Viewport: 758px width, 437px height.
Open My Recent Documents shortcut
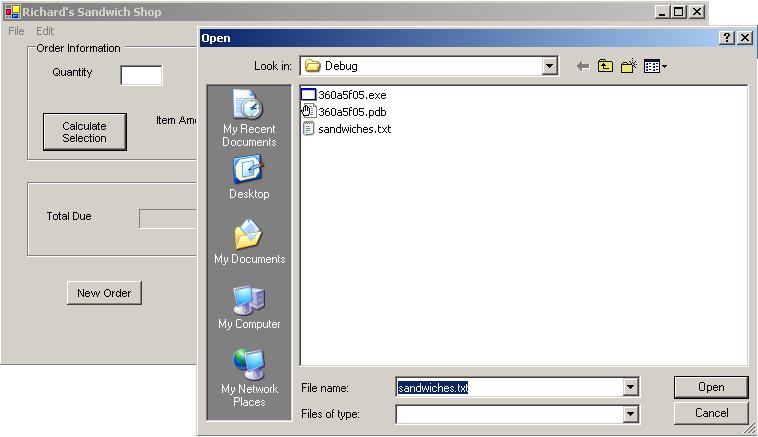click(x=249, y=119)
